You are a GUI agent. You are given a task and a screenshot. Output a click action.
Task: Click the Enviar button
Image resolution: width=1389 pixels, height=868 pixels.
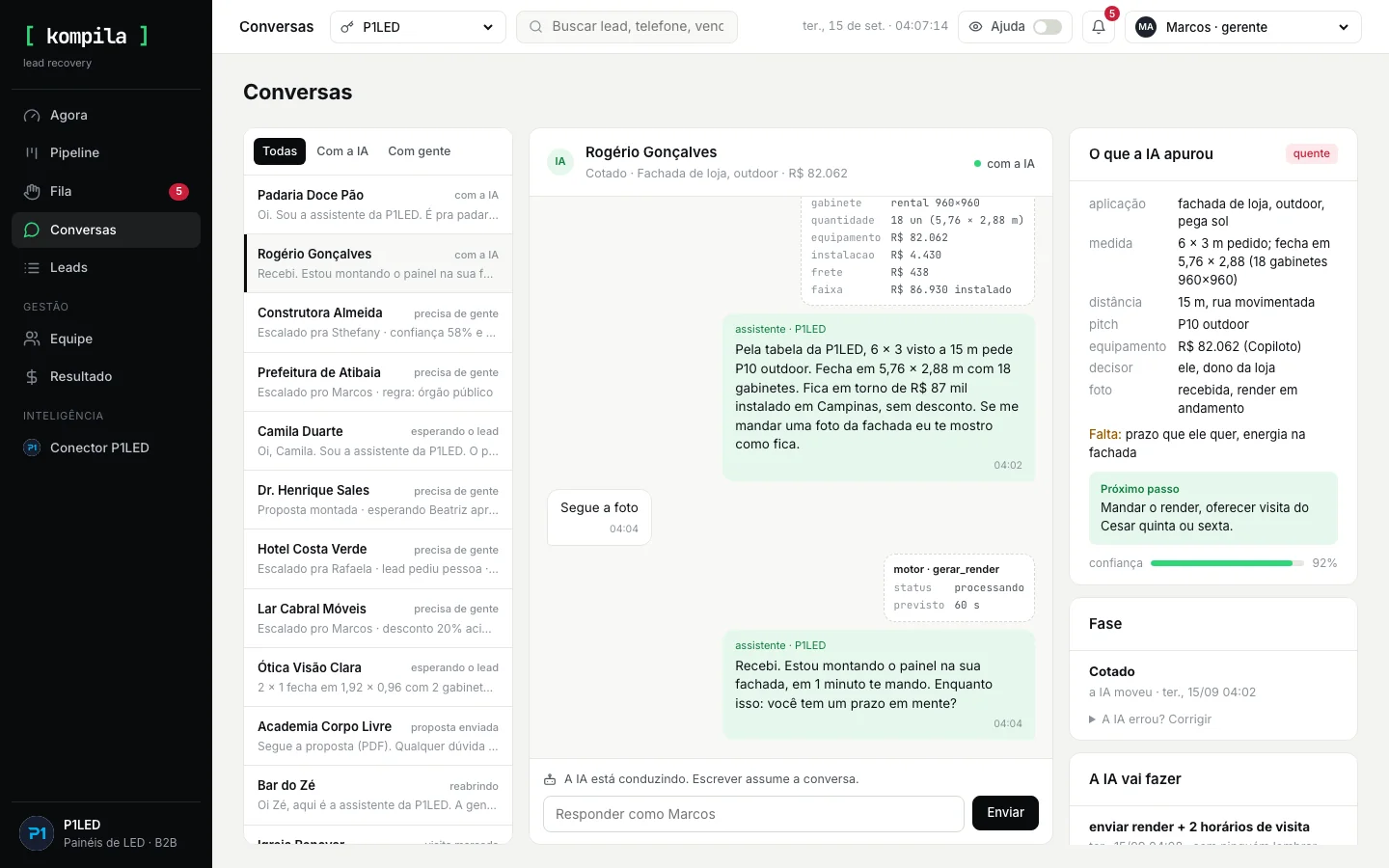coord(1005,813)
